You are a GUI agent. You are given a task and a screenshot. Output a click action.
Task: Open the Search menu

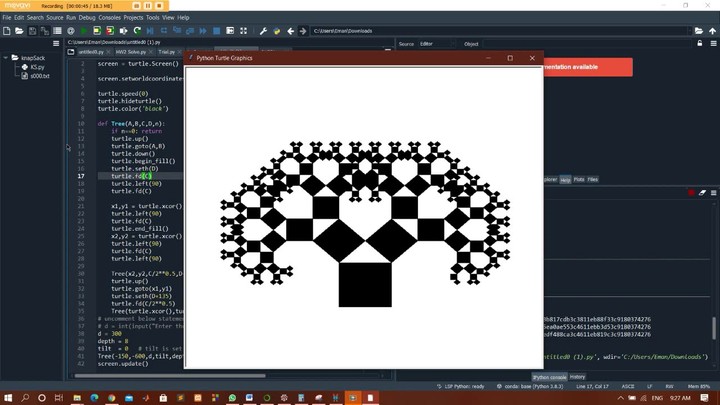[35, 17]
